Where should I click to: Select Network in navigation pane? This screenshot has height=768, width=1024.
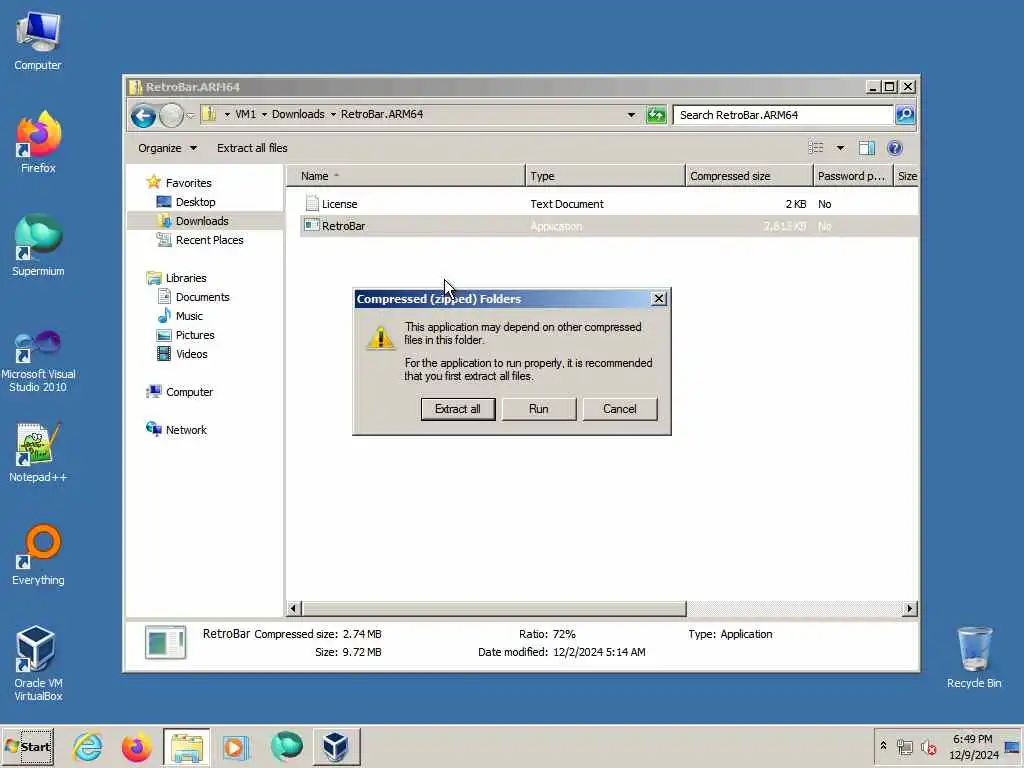185,430
